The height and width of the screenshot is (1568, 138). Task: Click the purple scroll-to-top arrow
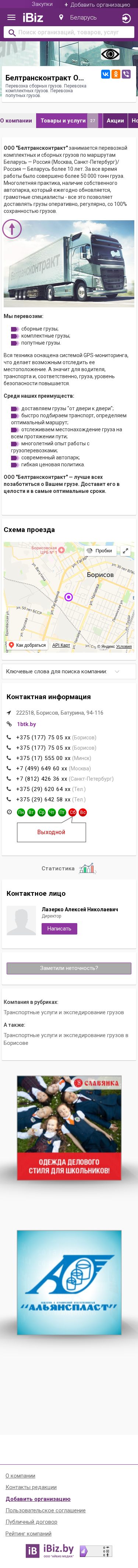pos(12,229)
